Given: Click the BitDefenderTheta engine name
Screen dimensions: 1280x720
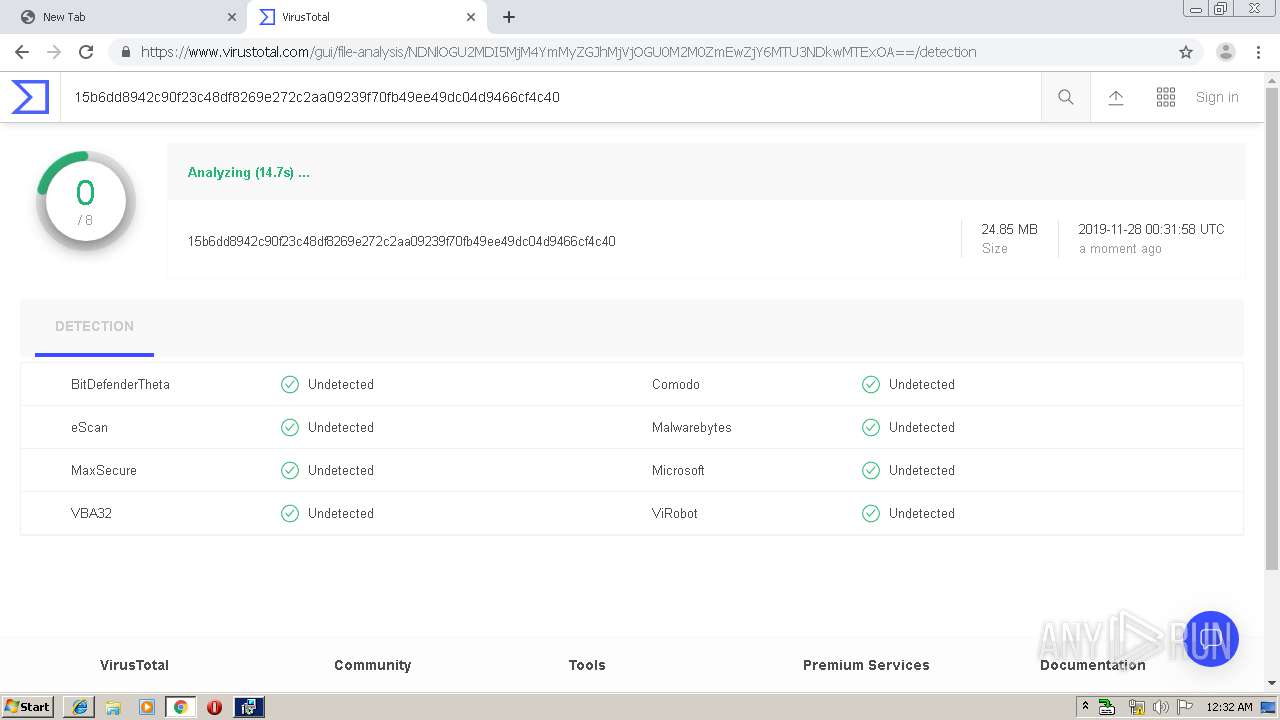Looking at the screenshot, I should (x=120, y=384).
